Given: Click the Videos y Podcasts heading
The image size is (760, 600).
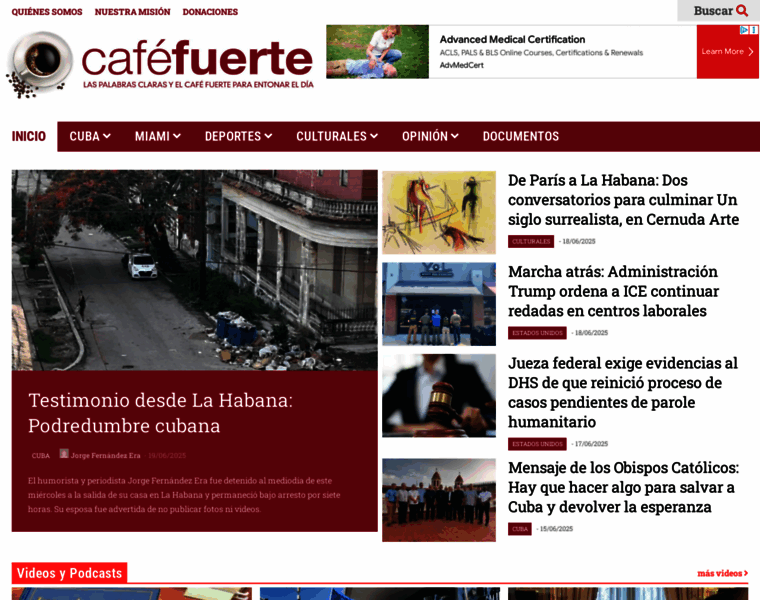Looking at the screenshot, I should click(x=69, y=573).
